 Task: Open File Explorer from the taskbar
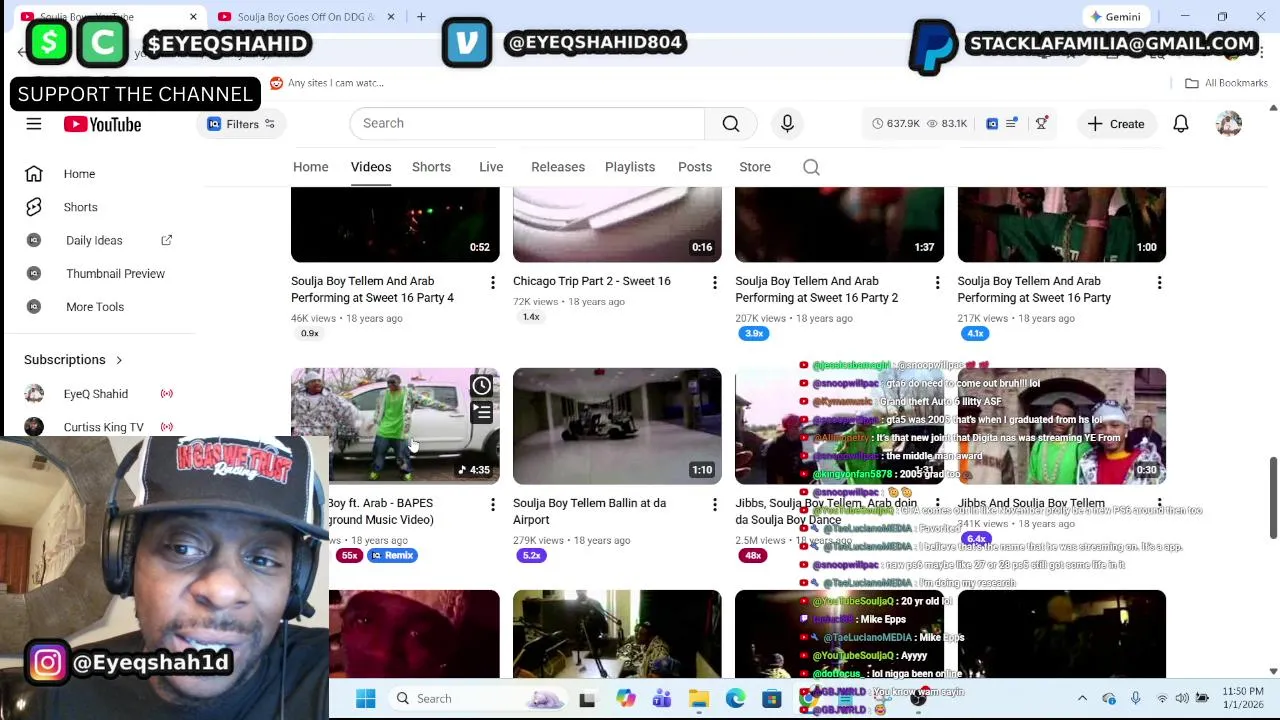click(699, 699)
